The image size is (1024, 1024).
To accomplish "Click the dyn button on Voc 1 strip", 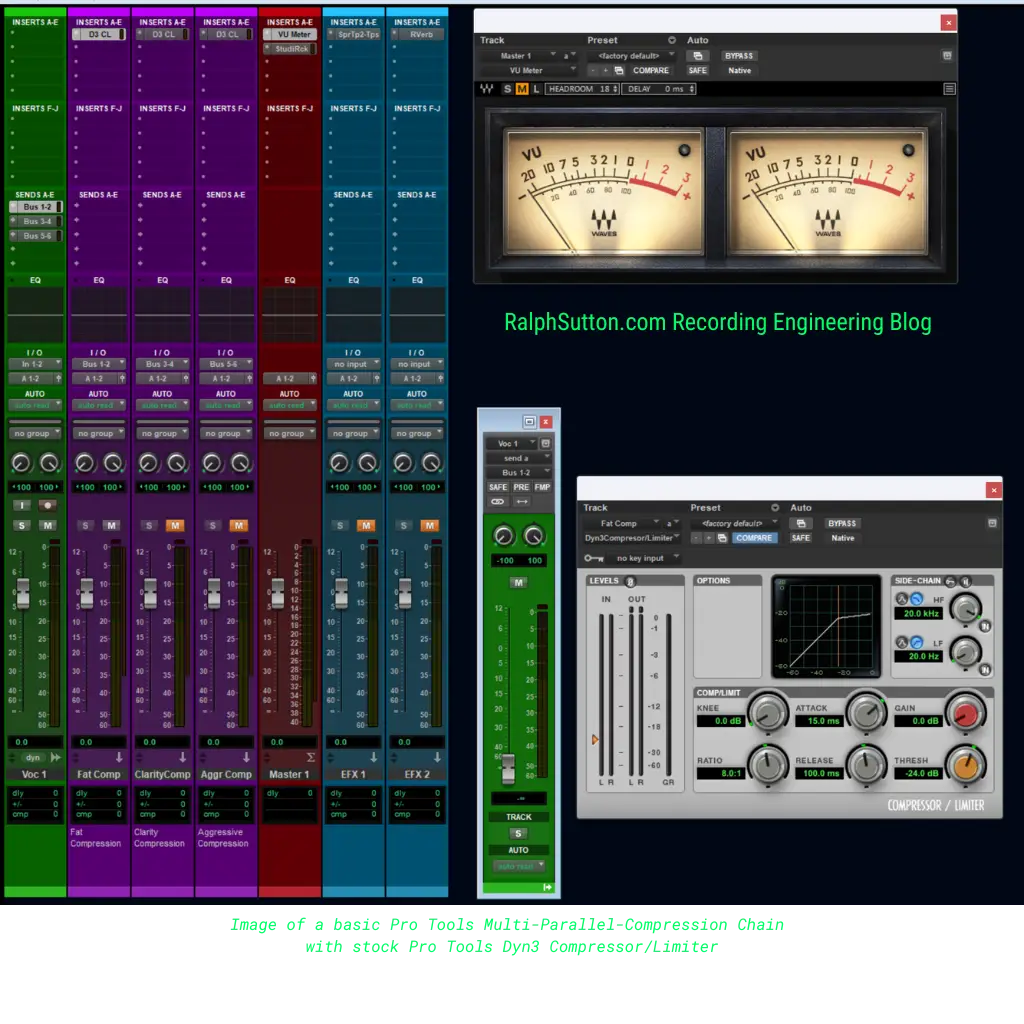I will click(x=33, y=758).
